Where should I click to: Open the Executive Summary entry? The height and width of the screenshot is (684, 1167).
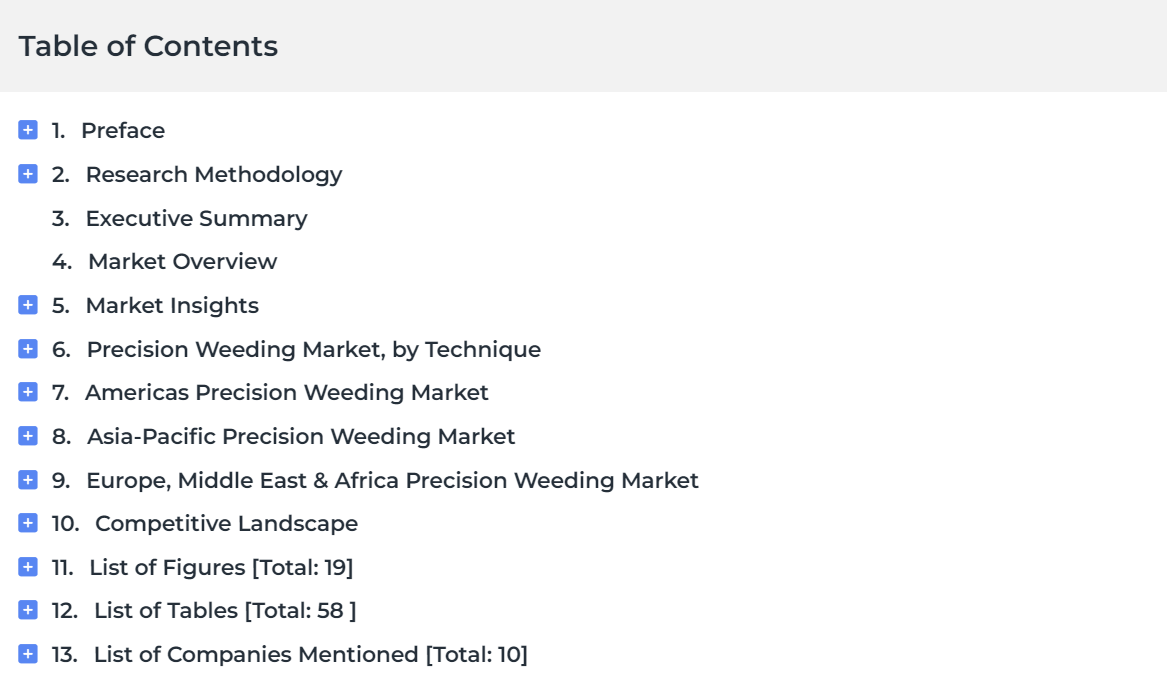(x=196, y=219)
